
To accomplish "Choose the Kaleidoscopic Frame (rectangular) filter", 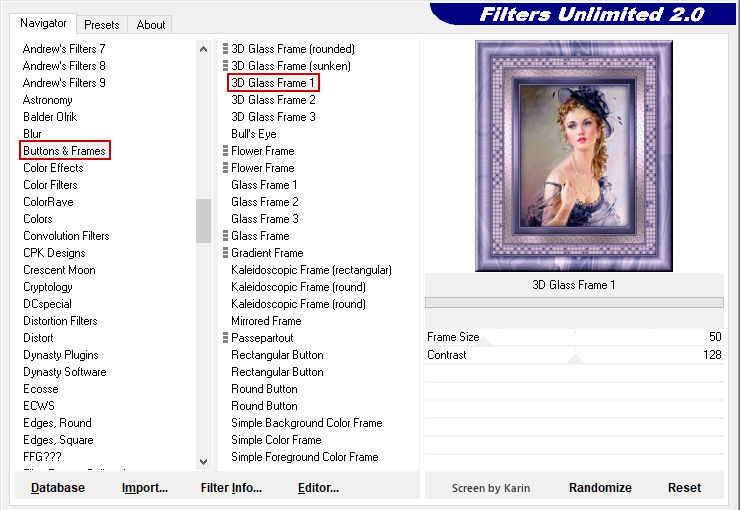I will [x=311, y=270].
